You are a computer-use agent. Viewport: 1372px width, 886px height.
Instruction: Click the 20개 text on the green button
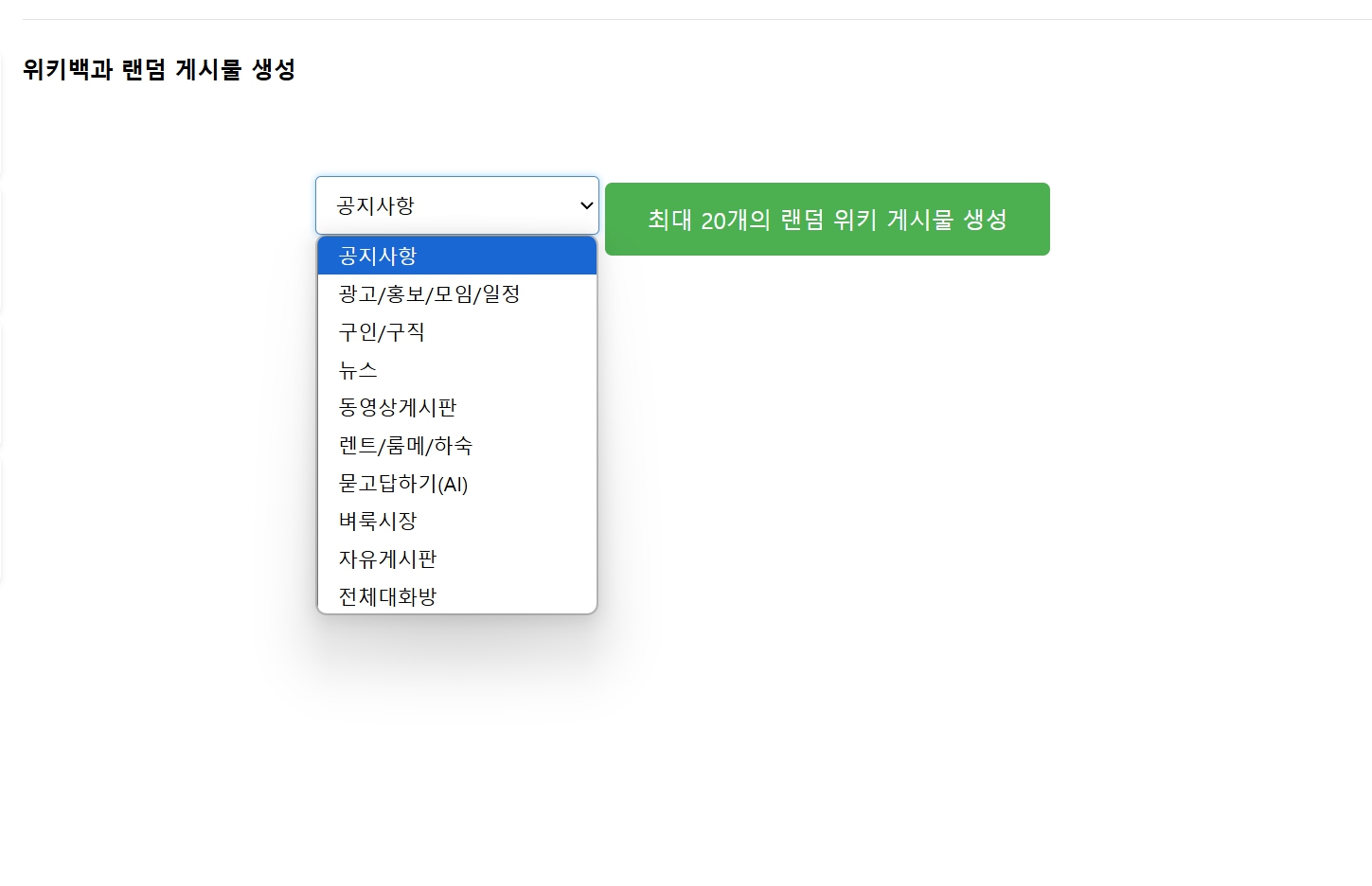click(x=726, y=220)
